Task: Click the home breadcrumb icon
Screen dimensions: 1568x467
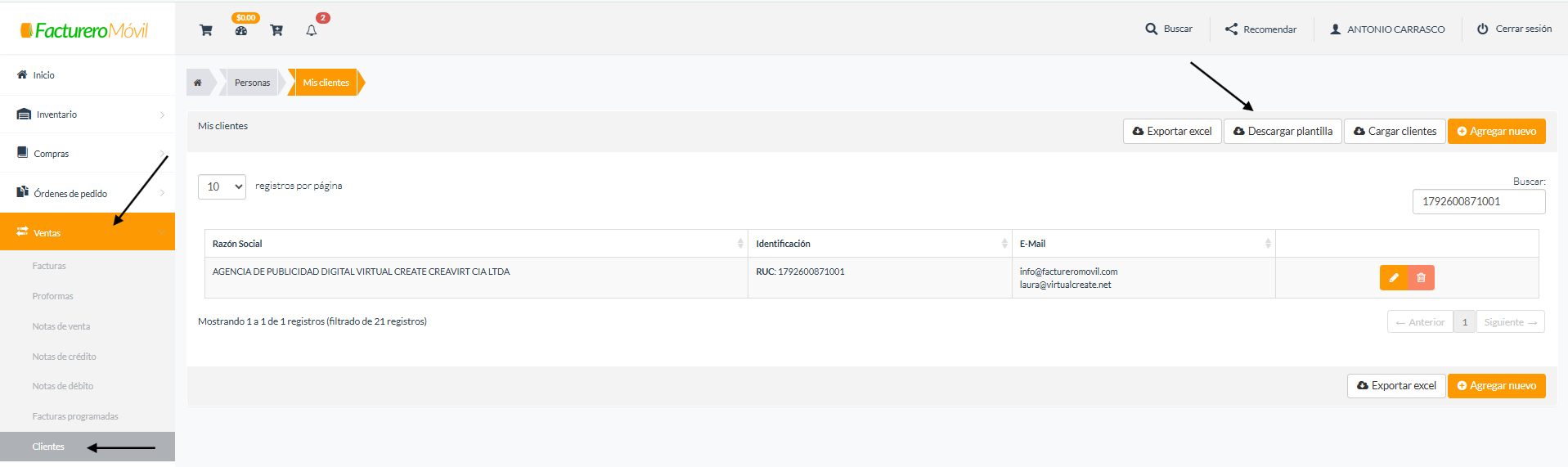Action: 198,83
